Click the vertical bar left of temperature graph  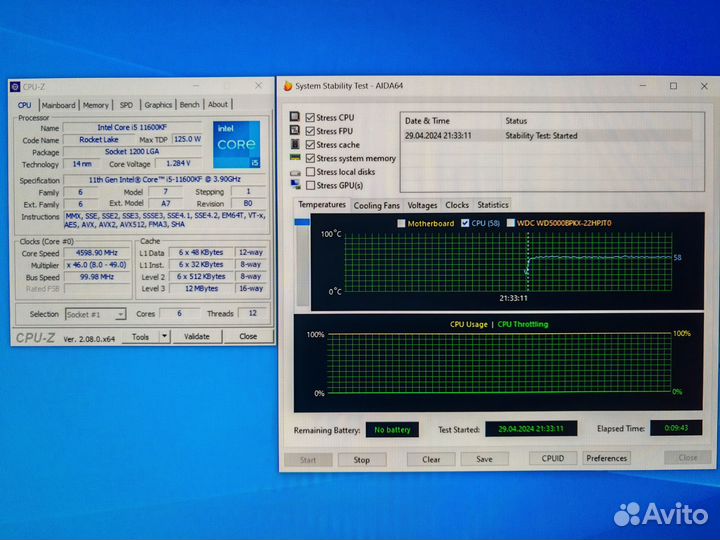click(302, 262)
